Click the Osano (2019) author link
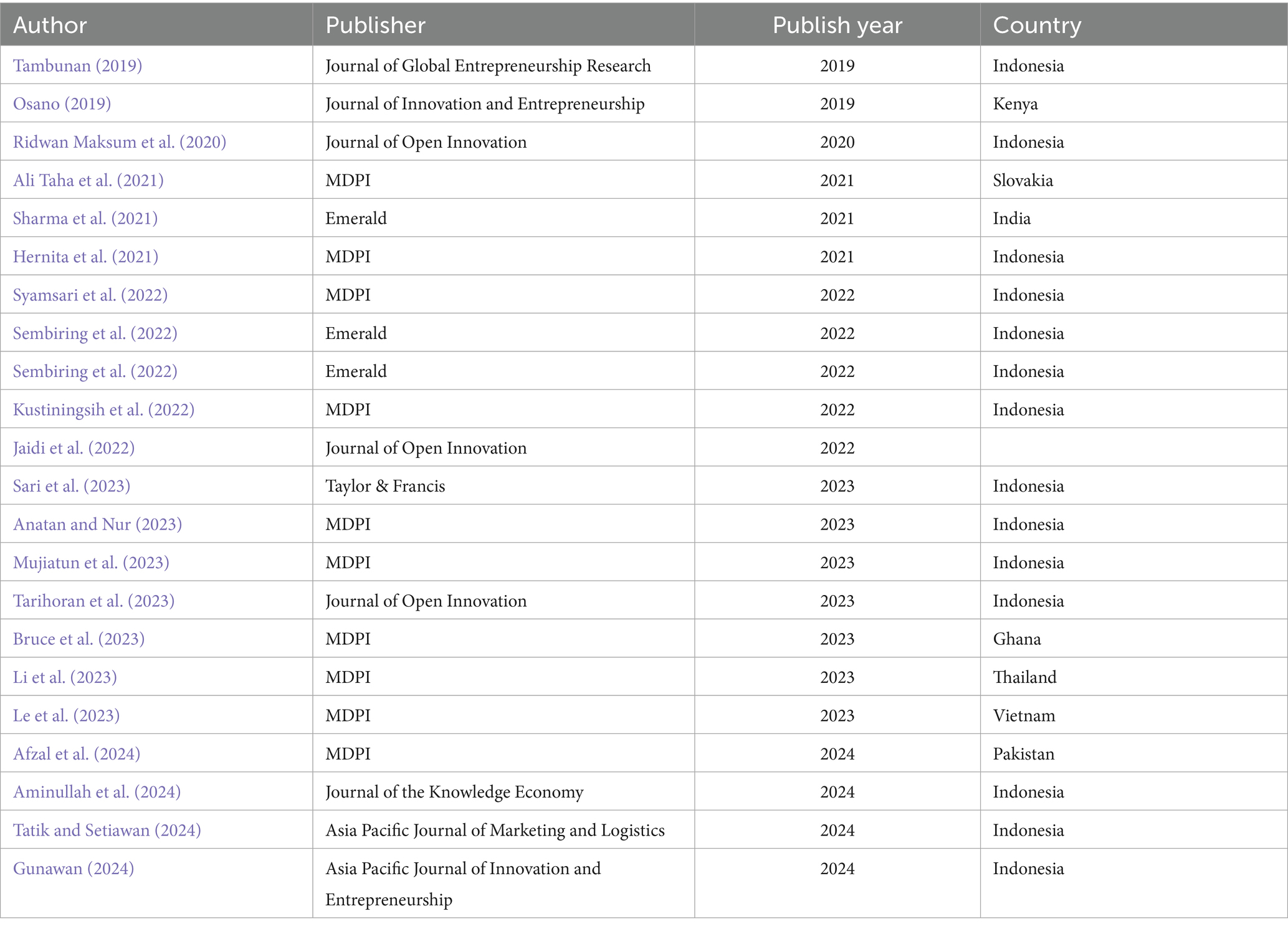The width and height of the screenshot is (1288, 929). [x=62, y=103]
